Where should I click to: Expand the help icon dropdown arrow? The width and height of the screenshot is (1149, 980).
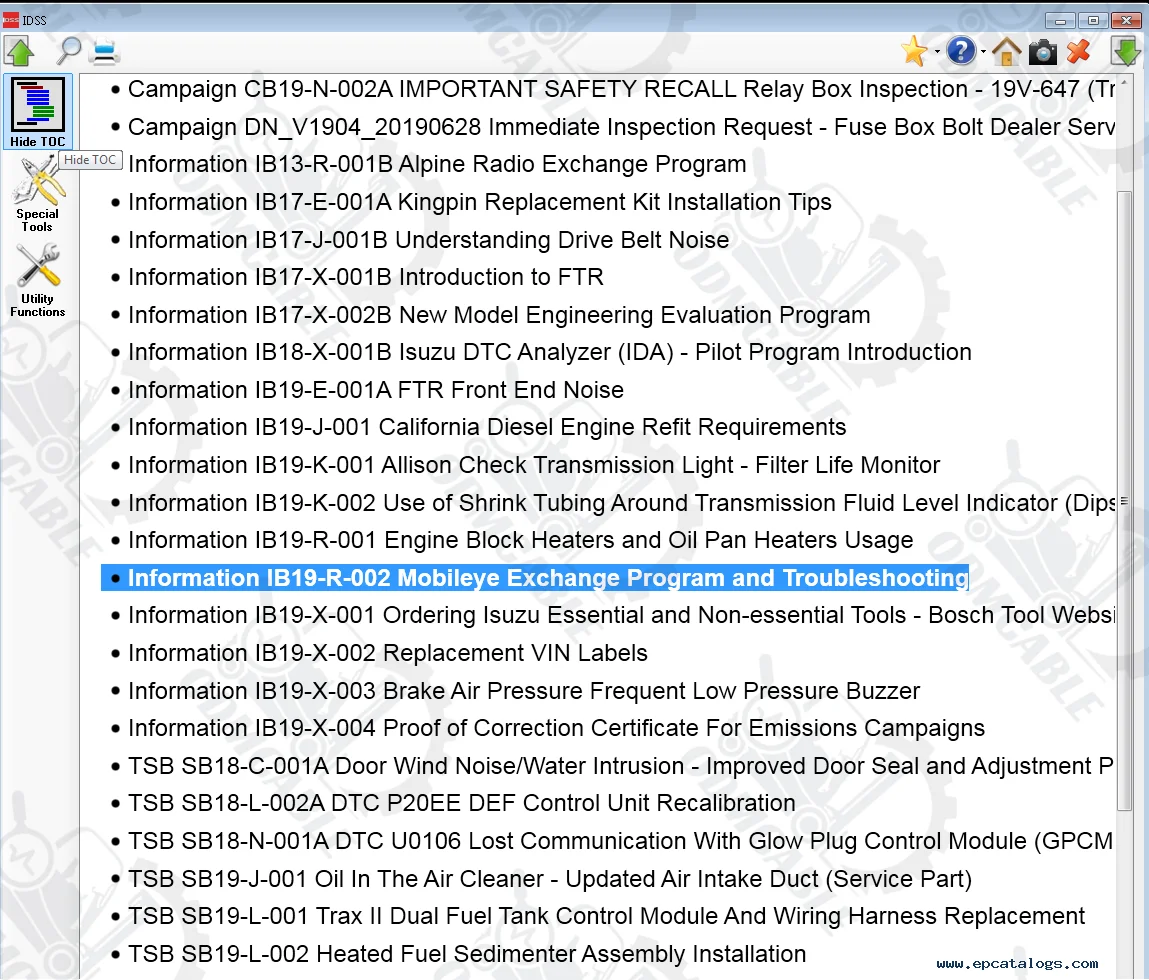[x=983, y=52]
